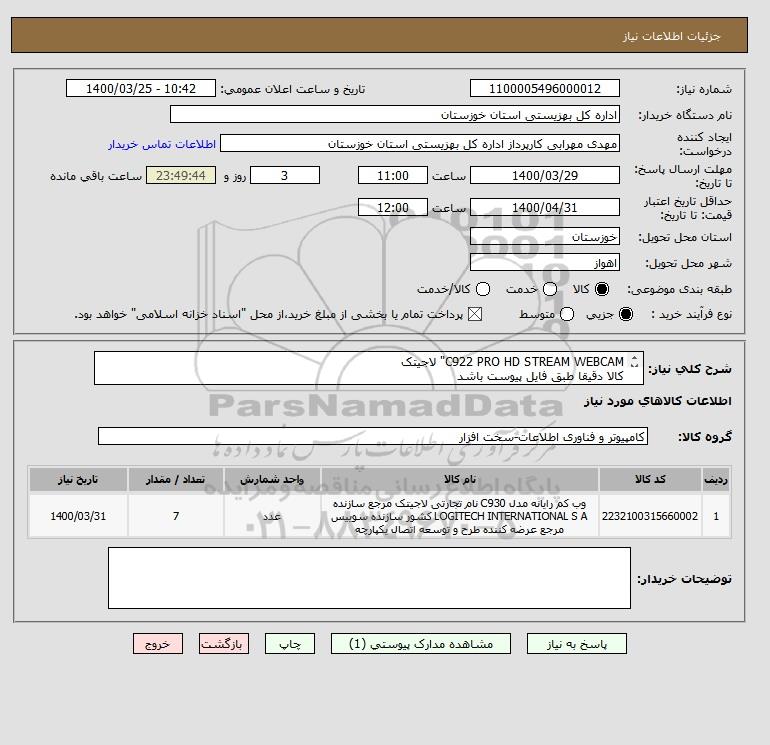Click the تعداد / مقدار column header
Screen dimensions: 770x745
tap(176, 479)
